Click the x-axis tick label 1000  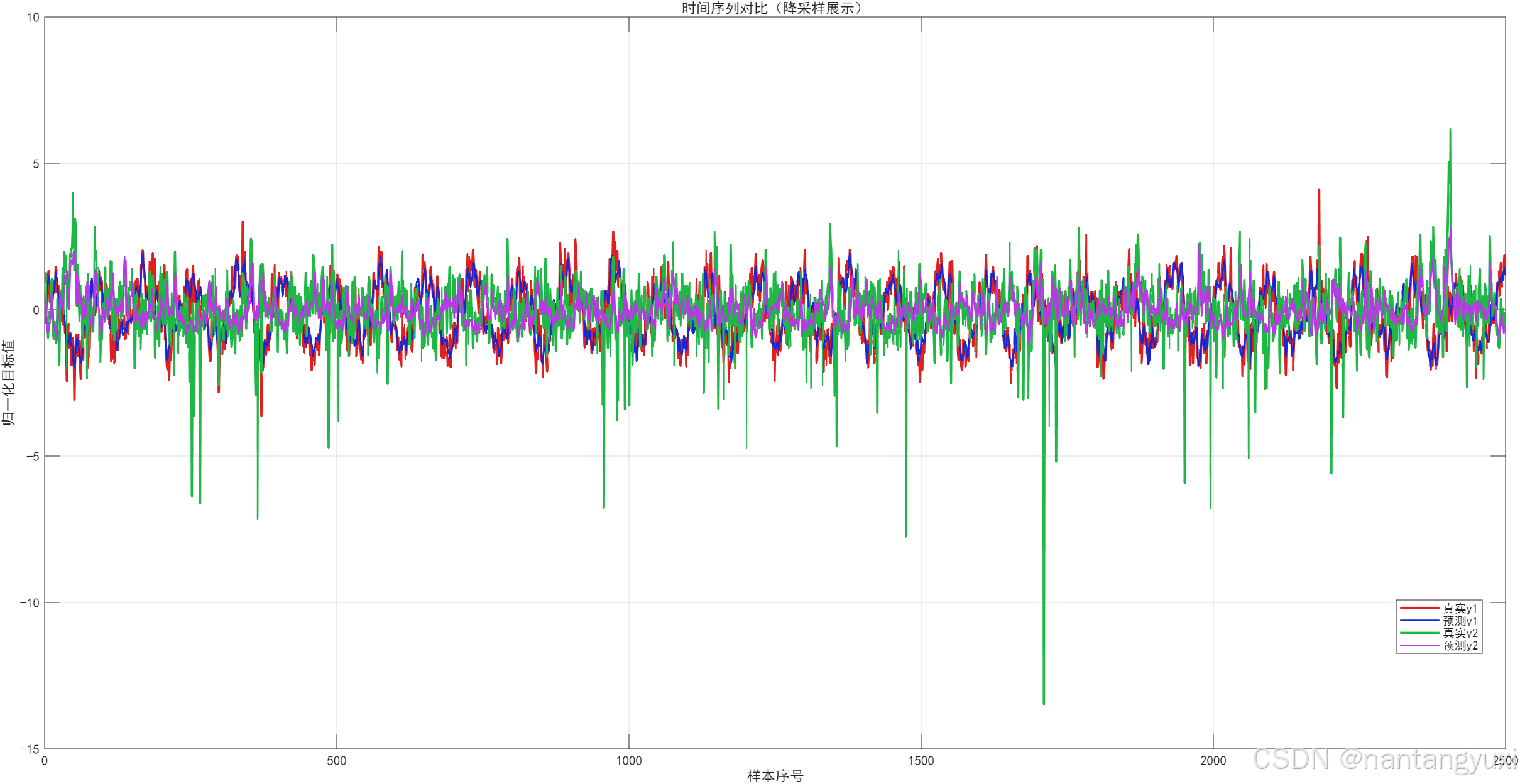click(x=628, y=761)
